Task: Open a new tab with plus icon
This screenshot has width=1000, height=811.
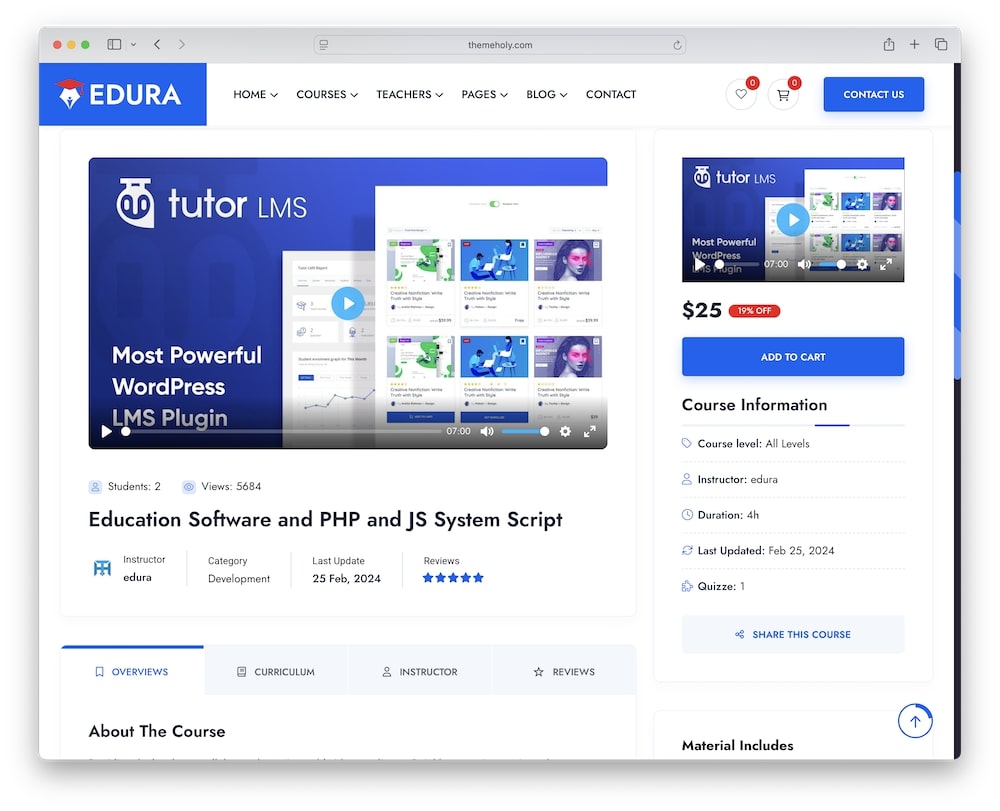Action: (x=915, y=44)
